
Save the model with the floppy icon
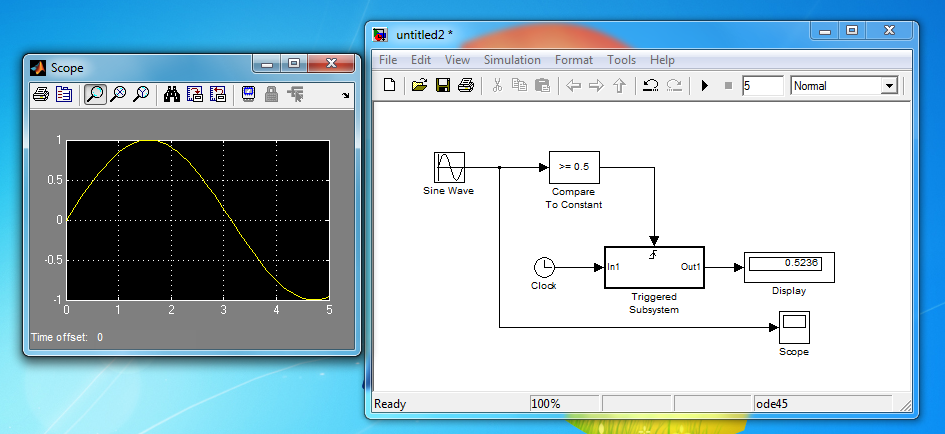point(442,86)
